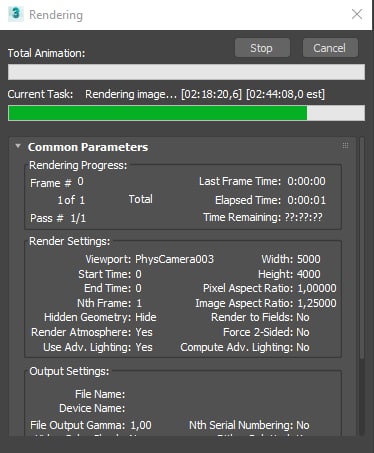Click the End Time value '0'
The image size is (374, 453).
[138, 288]
